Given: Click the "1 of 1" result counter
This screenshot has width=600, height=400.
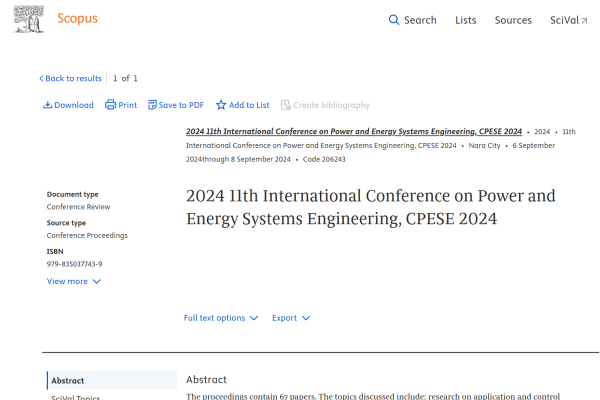Looking at the screenshot, I should [125, 78].
